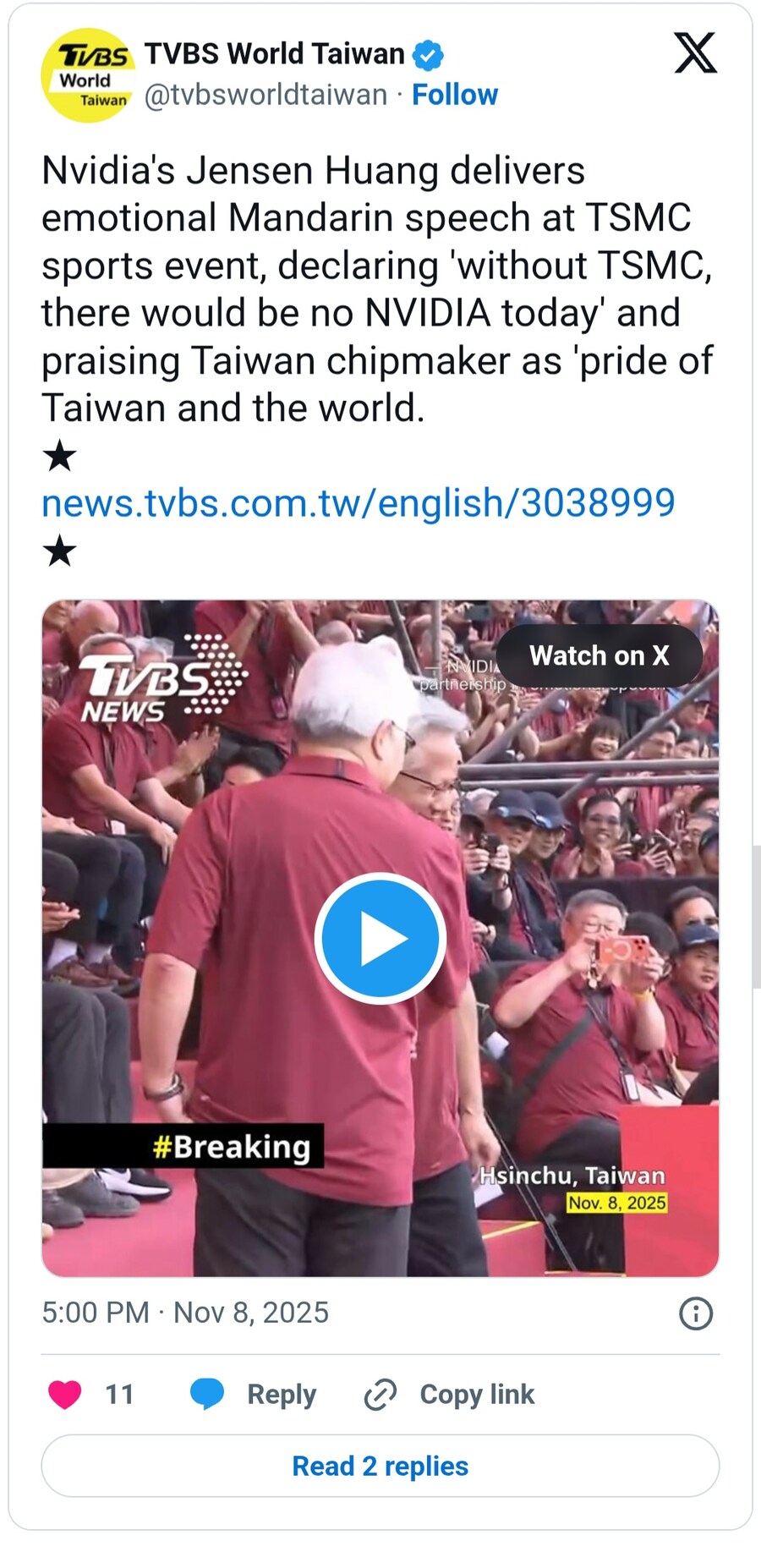The width and height of the screenshot is (761, 1568).
Task: Click the blue verified badge
Action: click(428, 55)
